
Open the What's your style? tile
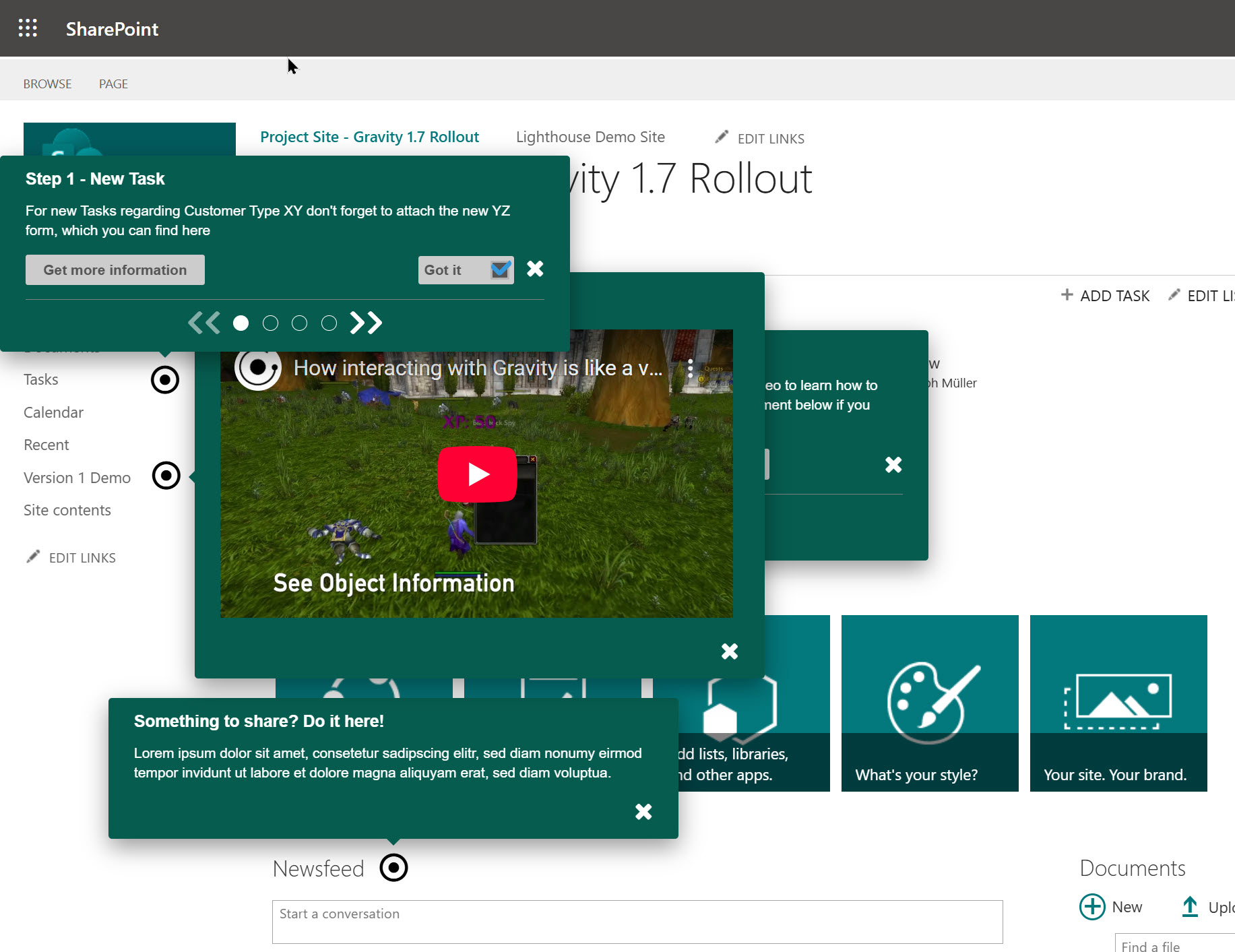point(930,703)
